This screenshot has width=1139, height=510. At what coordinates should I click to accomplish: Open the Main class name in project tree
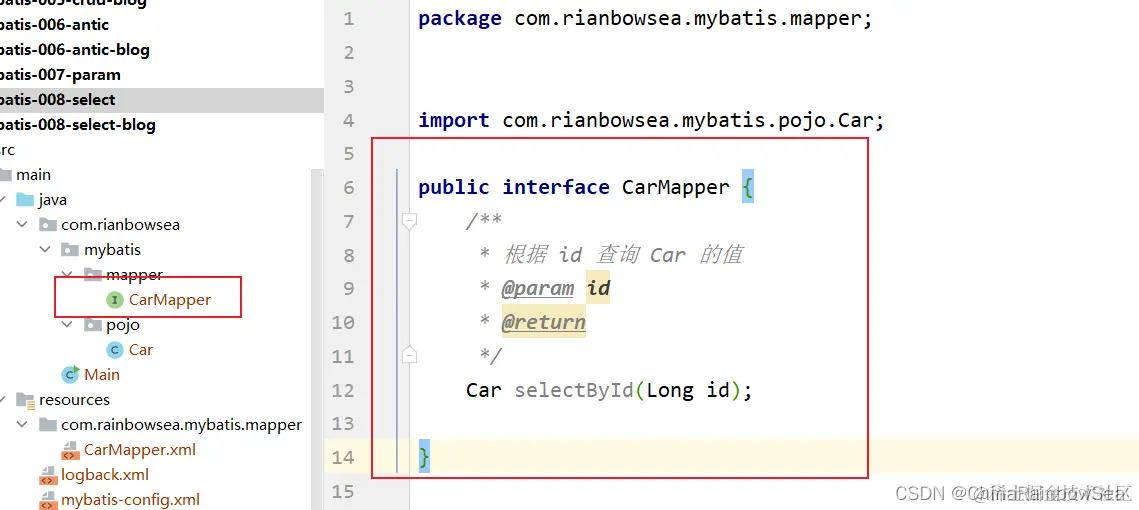pos(102,374)
